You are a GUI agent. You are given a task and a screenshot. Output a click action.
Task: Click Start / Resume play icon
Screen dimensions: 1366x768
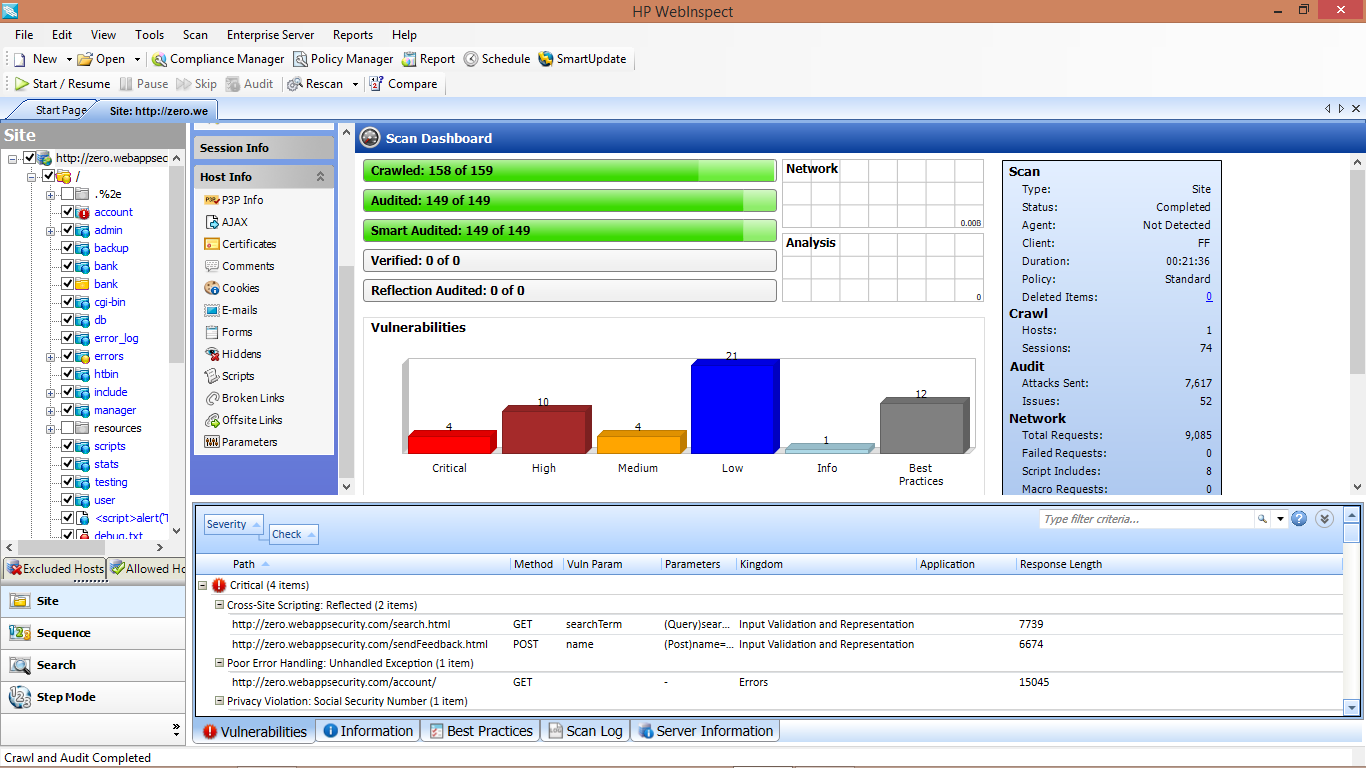21,84
